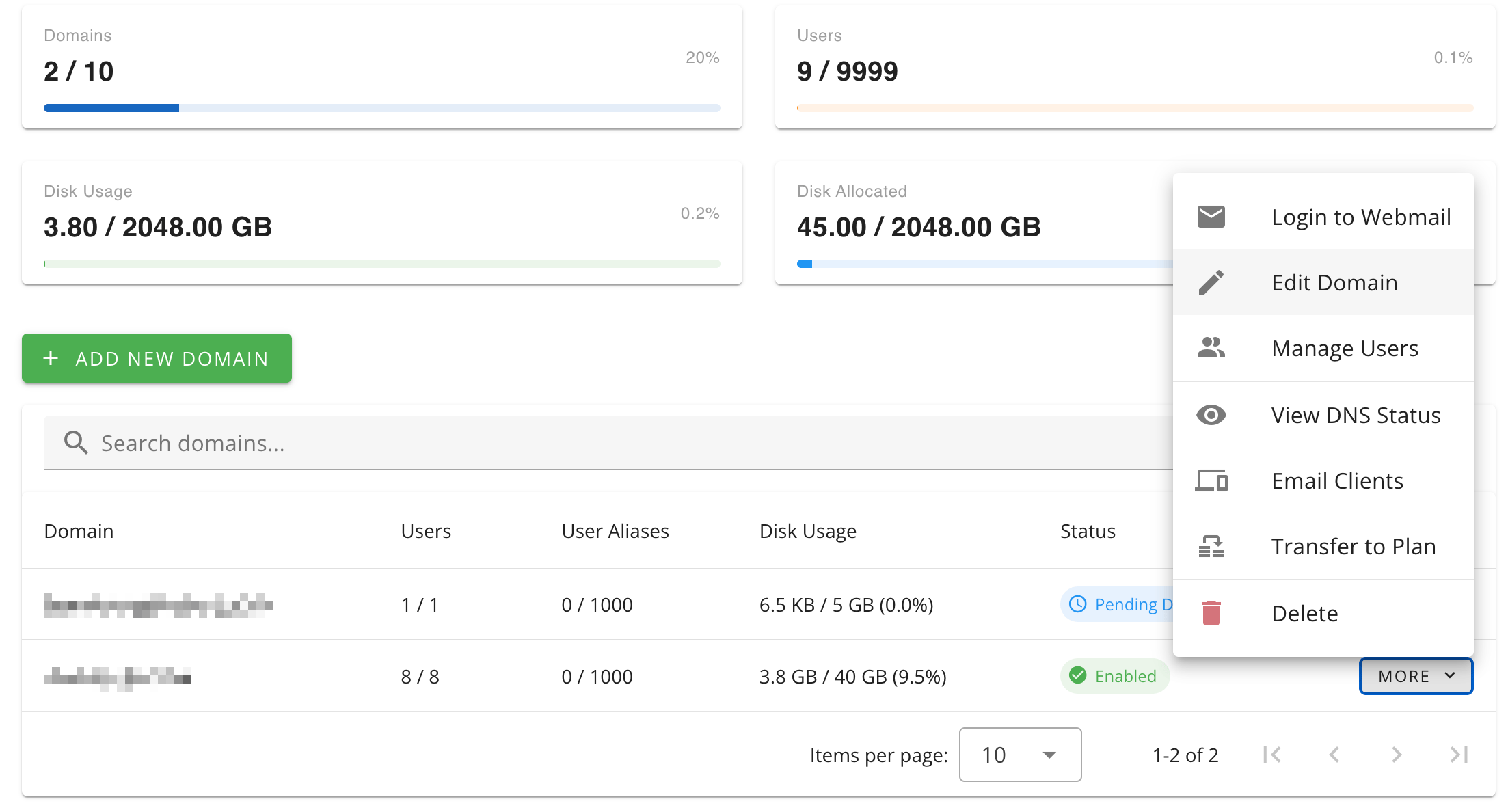The height and width of the screenshot is (812, 1508).
Task: Sort by the Status column header
Action: pos(1088,531)
